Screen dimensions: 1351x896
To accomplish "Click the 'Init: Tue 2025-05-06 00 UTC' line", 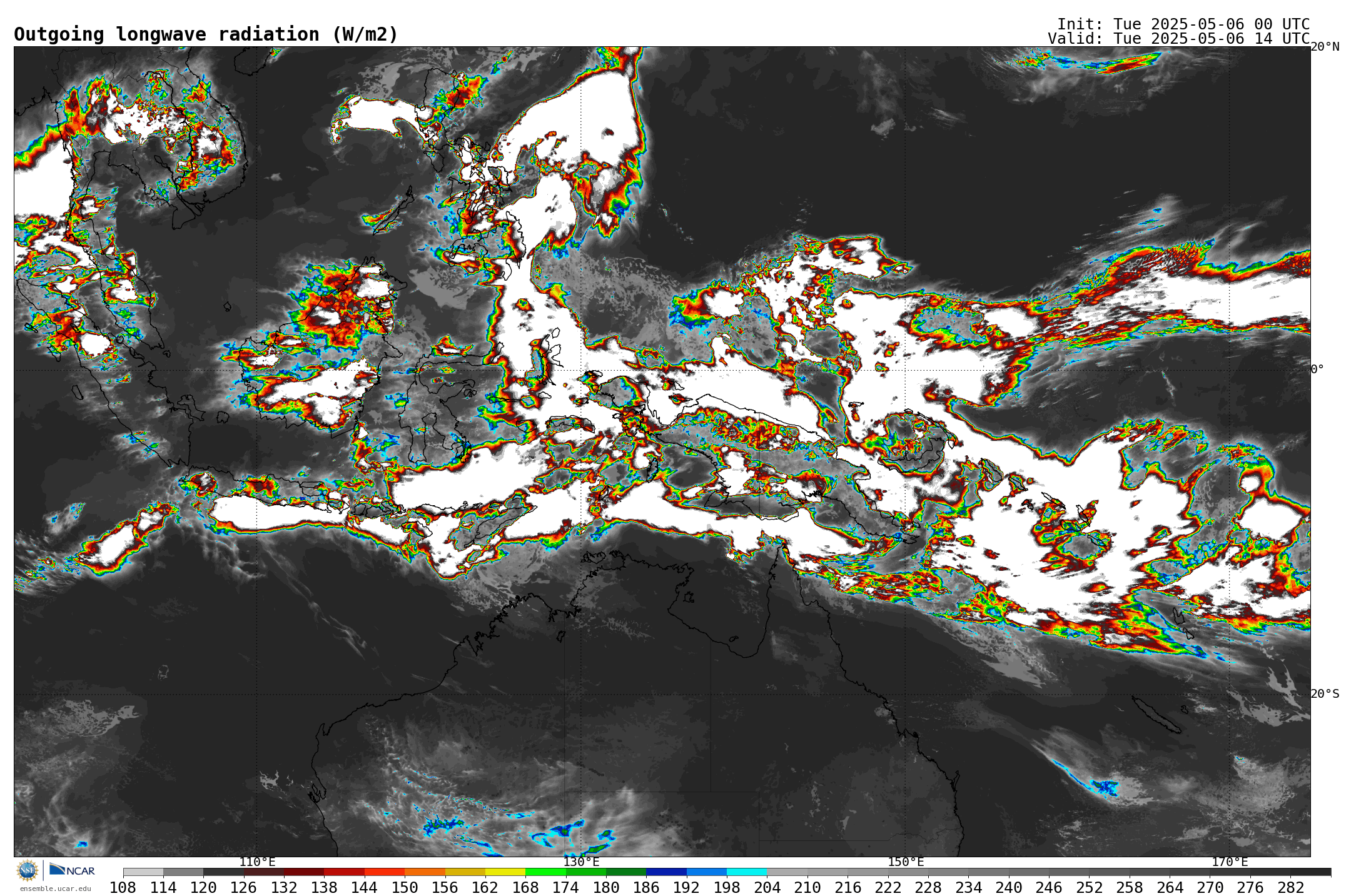I will pyautogui.click(x=1183, y=24).
